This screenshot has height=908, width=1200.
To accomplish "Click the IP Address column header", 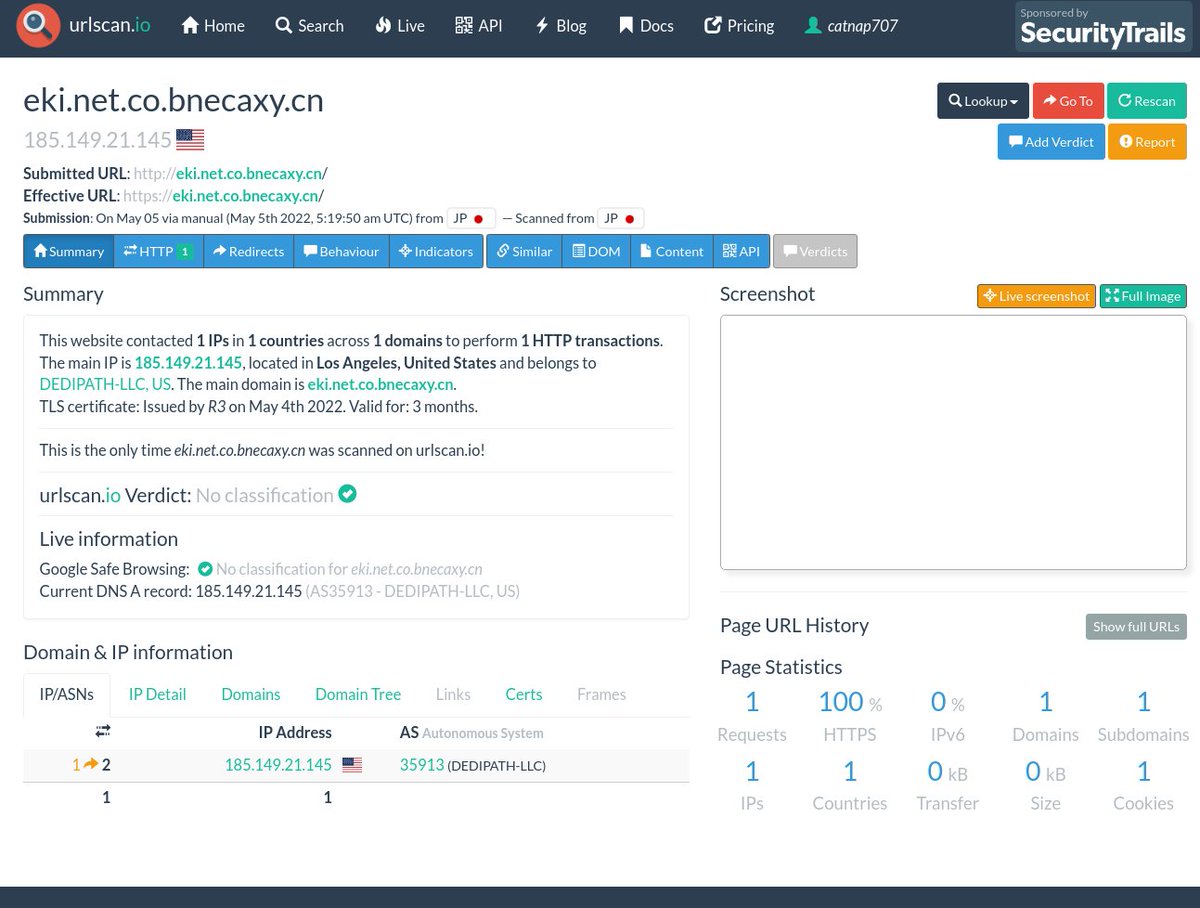I will (x=295, y=732).
